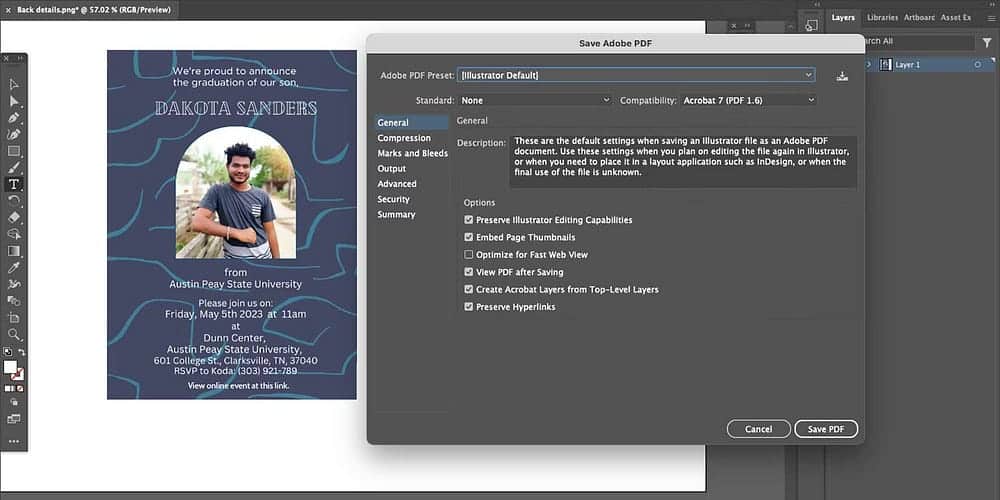
Task: Click the Save PDF button
Action: click(x=826, y=429)
